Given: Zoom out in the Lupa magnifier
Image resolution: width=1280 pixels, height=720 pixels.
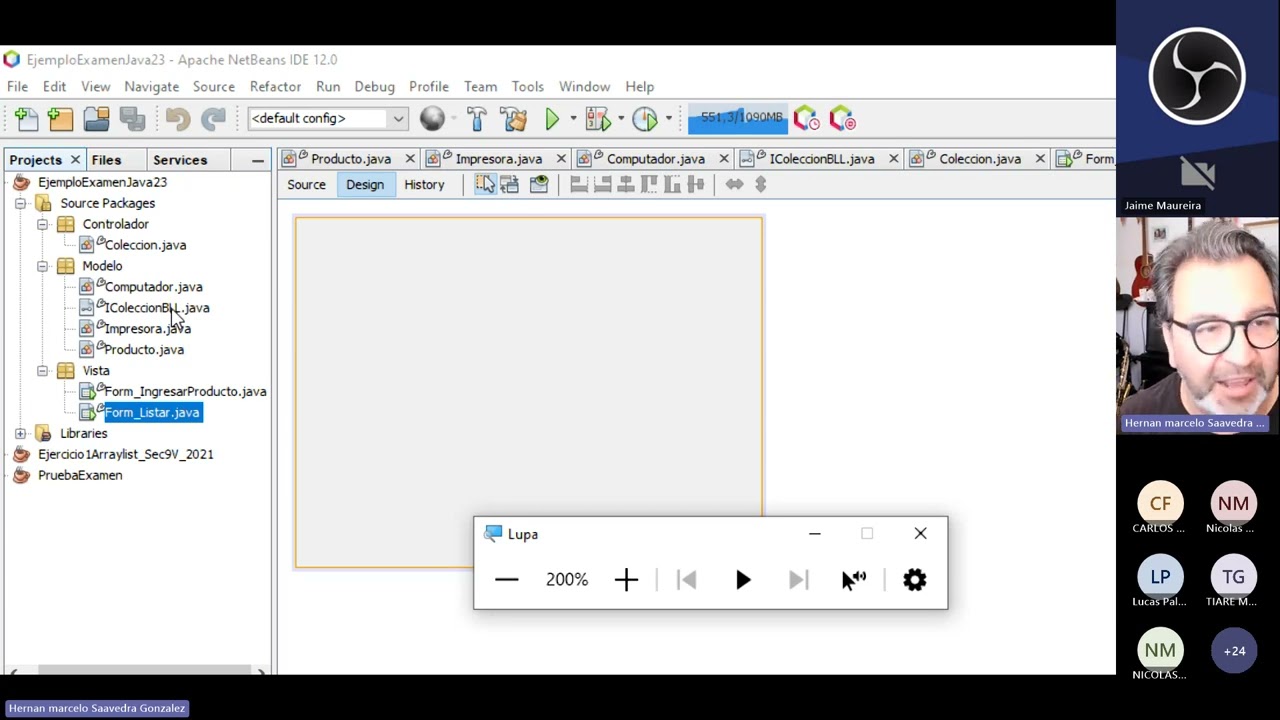Looking at the screenshot, I should pos(507,580).
